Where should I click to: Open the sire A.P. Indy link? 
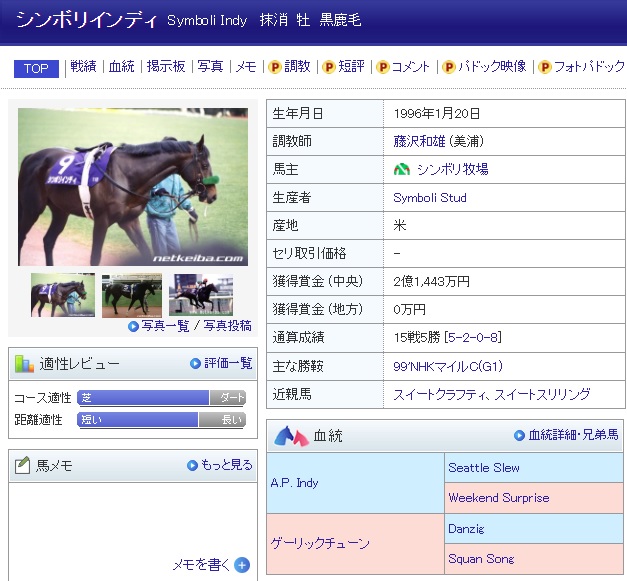(x=294, y=483)
